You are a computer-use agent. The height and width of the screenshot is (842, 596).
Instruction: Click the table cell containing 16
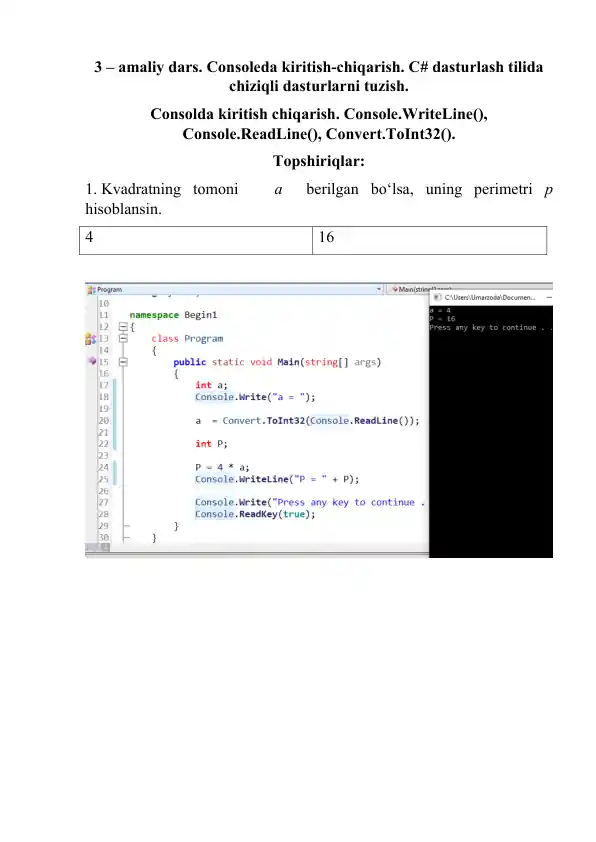pyautogui.click(x=430, y=240)
